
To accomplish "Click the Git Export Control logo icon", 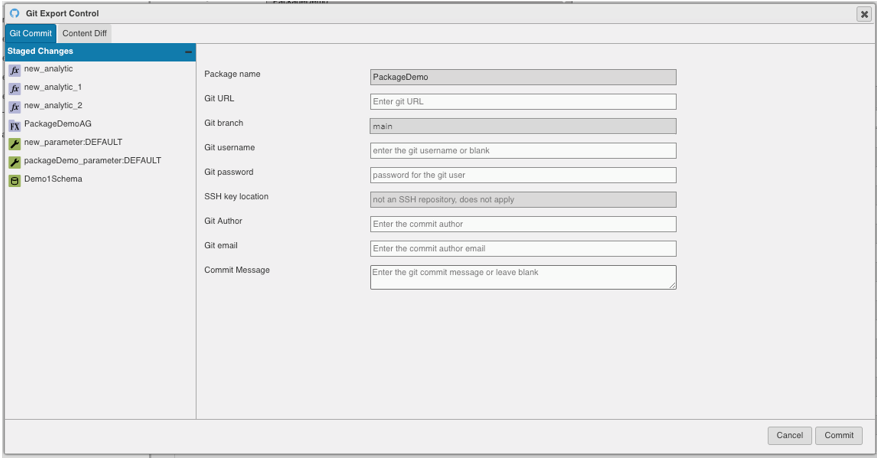I will point(15,13).
